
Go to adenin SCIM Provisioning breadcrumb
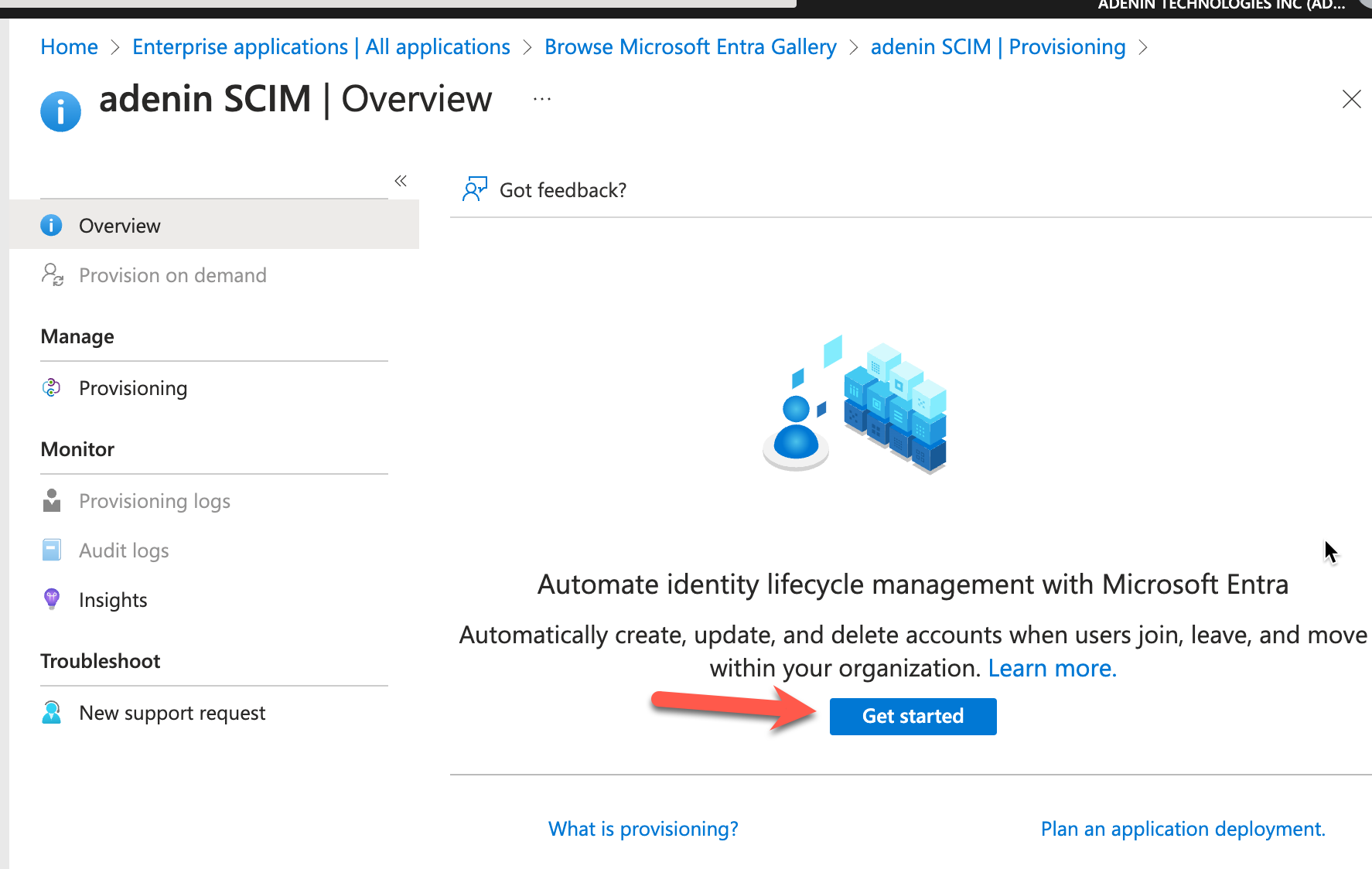998,47
